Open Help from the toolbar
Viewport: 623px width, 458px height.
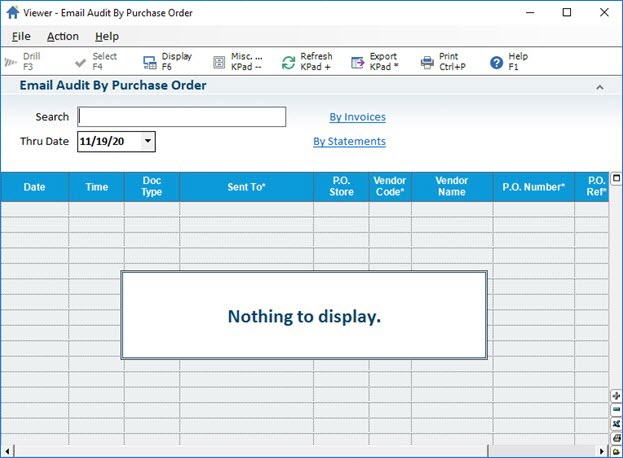[x=496, y=62]
